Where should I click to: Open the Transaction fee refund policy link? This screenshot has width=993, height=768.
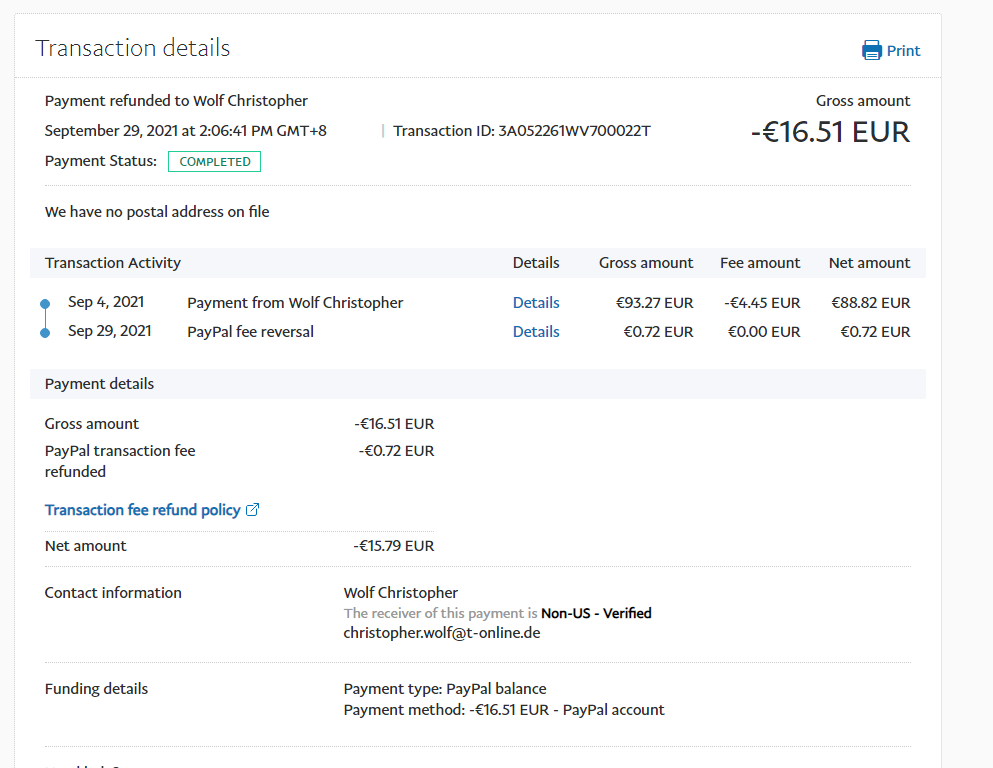pyautogui.click(x=142, y=510)
